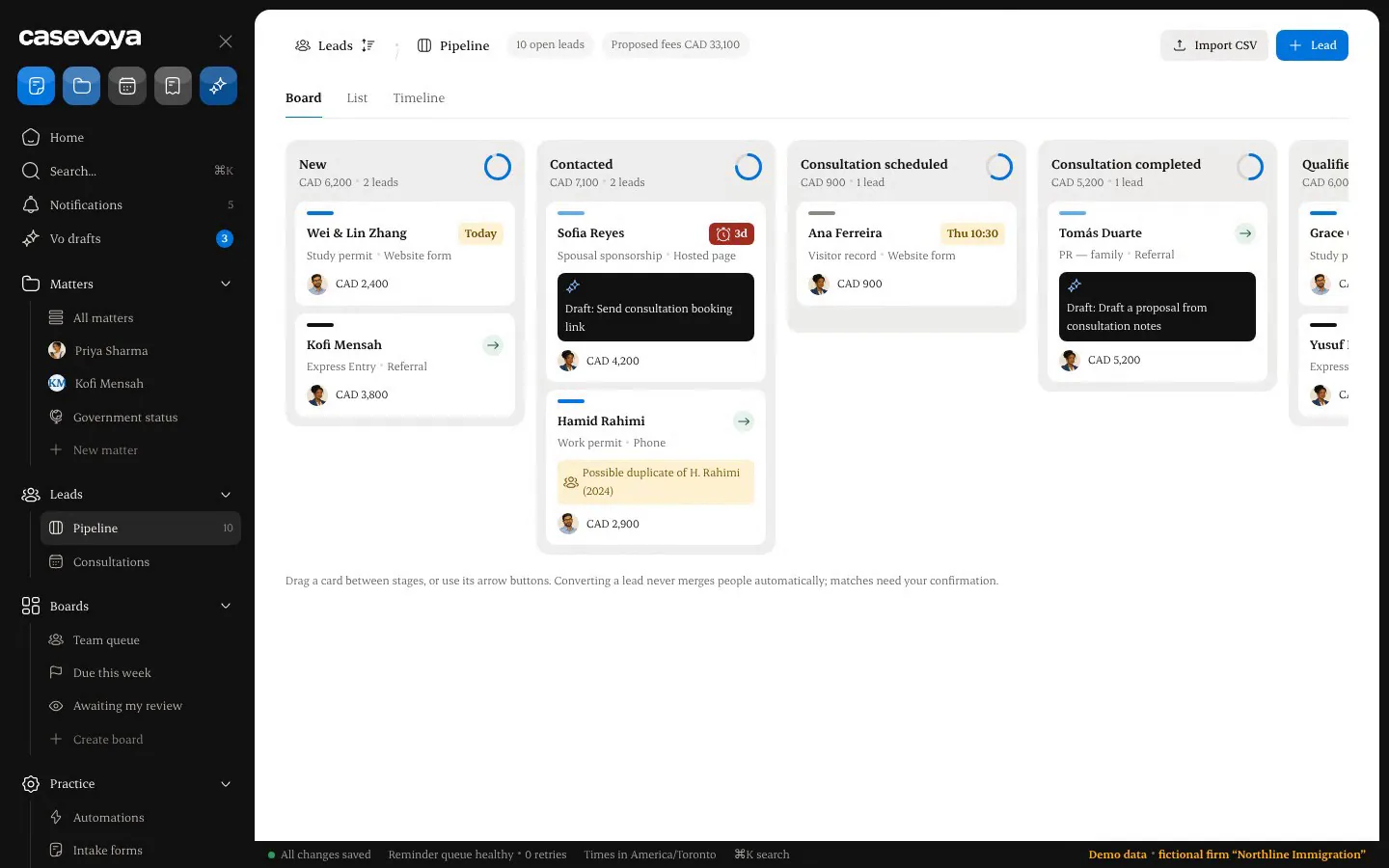Switch to the Timeline tab

click(419, 98)
